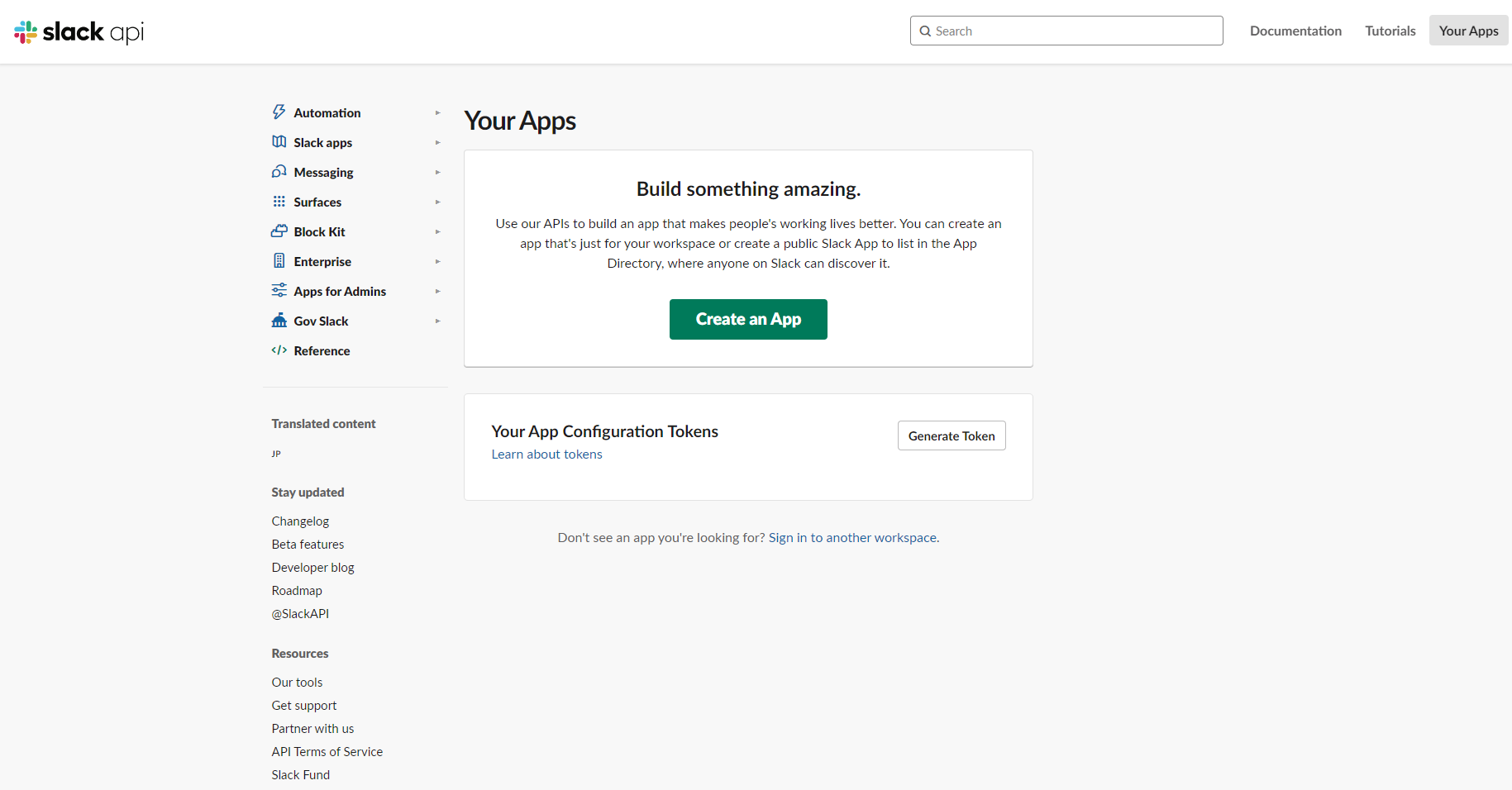The height and width of the screenshot is (790, 1512).
Task: Open the Tutorials top menu
Action: [1390, 31]
